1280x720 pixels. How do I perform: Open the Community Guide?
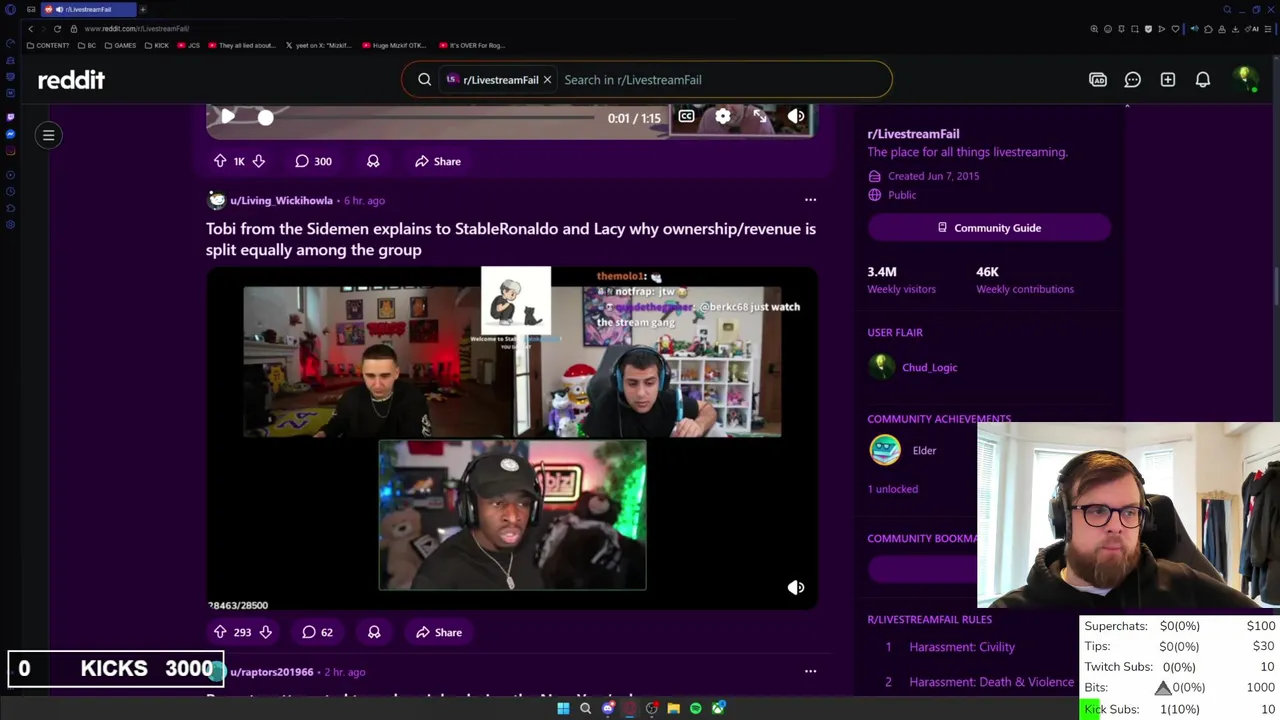pyautogui.click(x=989, y=228)
